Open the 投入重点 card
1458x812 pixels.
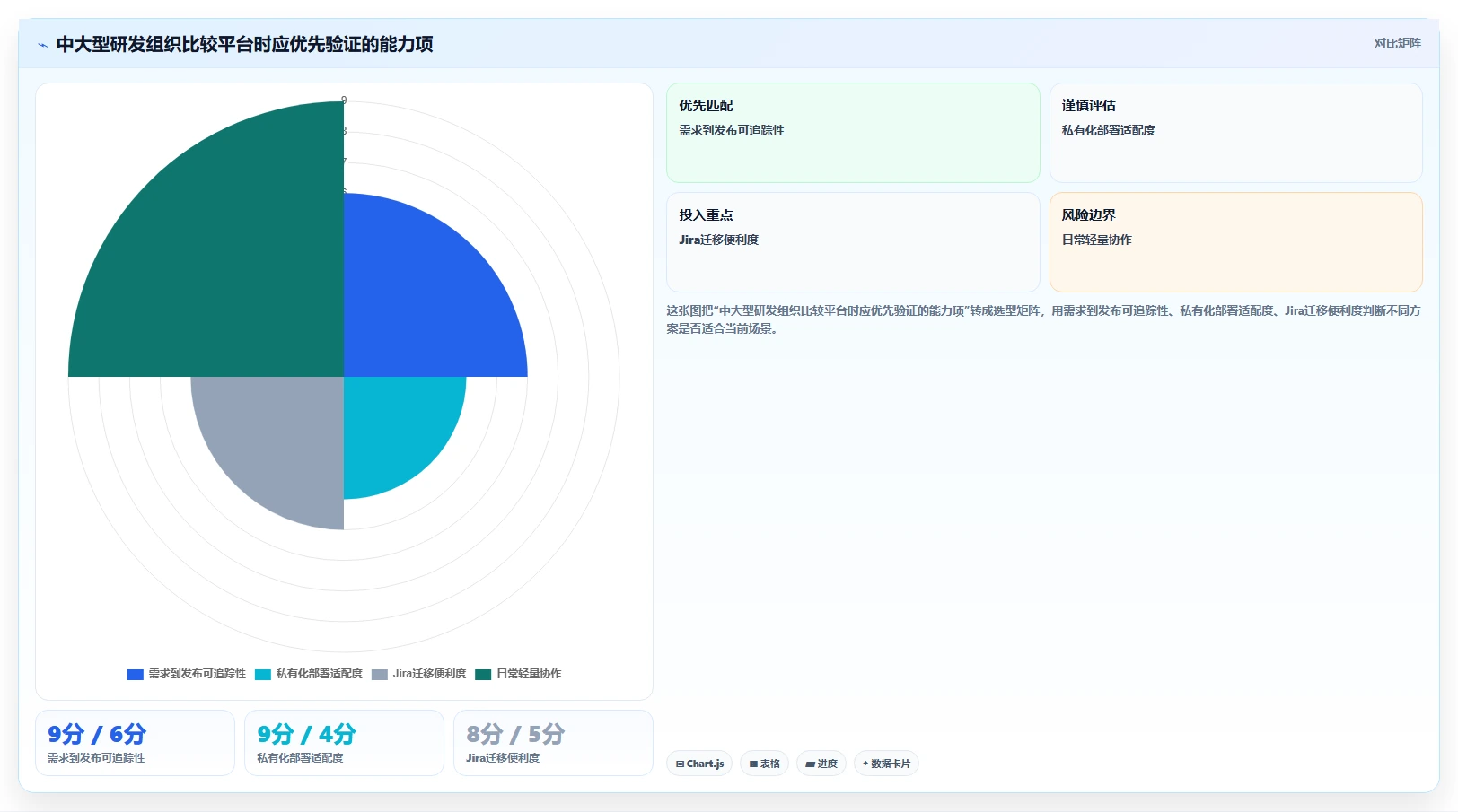click(x=853, y=242)
